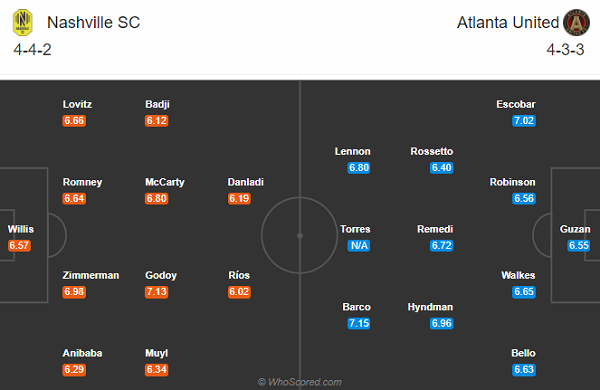Click the Atlanta United crest logo
The height and width of the screenshot is (390, 600).
click(576, 23)
